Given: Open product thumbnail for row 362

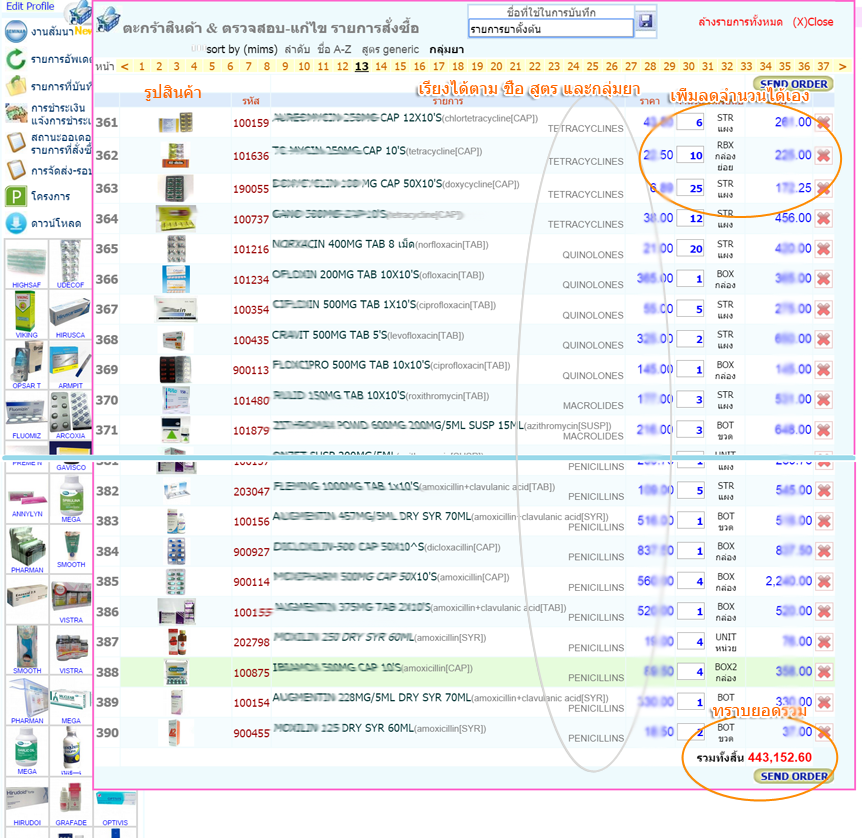Looking at the screenshot, I should pyautogui.click(x=175, y=155).
